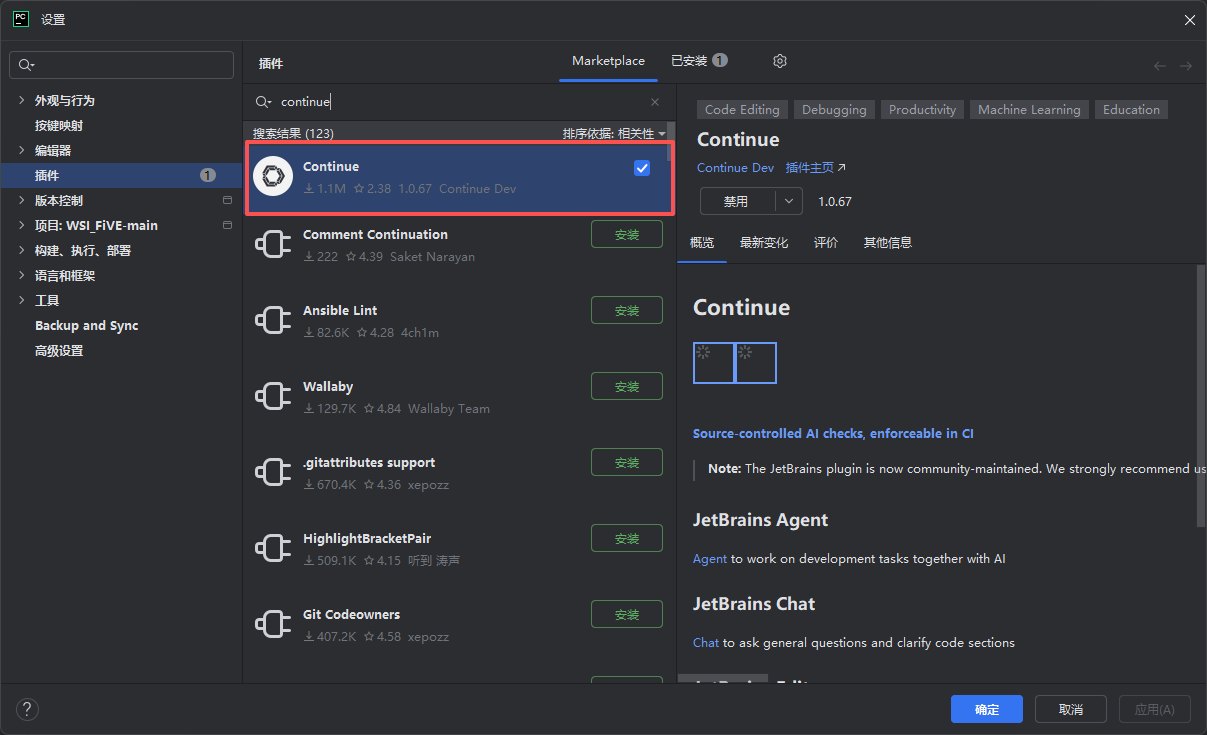The height and width of the screenshot is (735, 1207).
Task: Open the 评价 tab
Action: coord(826,243)
